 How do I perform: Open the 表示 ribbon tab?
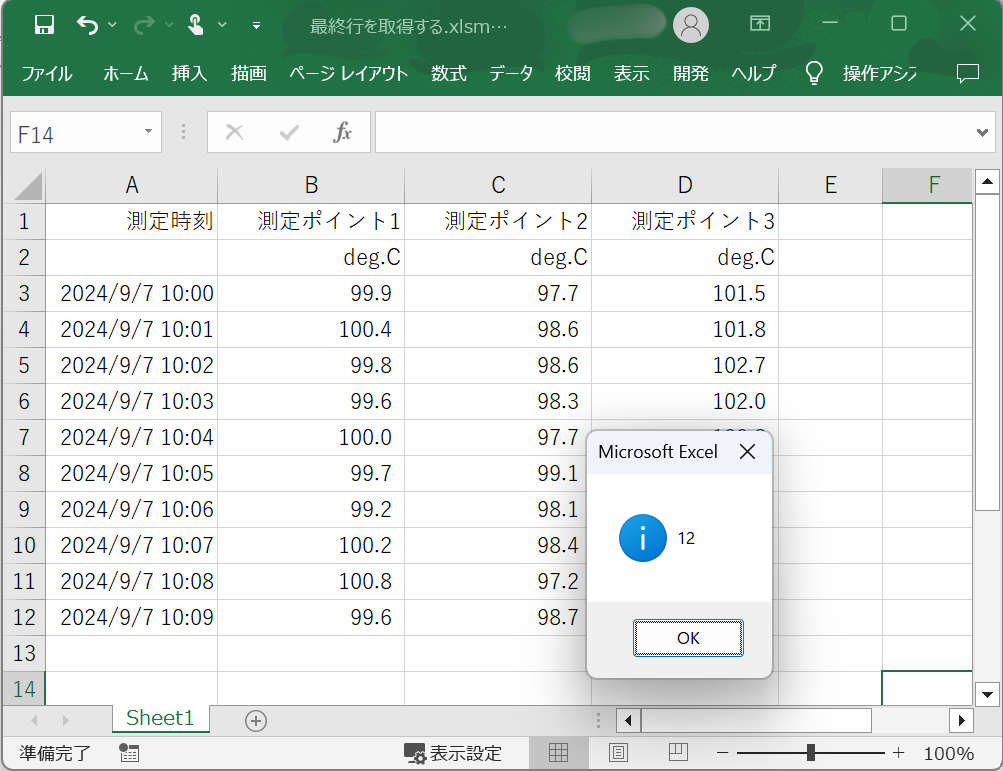[x=631, y=74]
